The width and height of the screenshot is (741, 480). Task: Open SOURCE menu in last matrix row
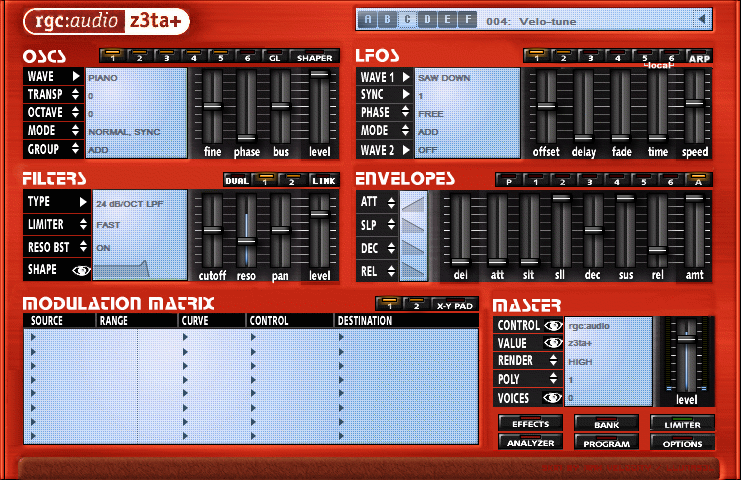33,436
